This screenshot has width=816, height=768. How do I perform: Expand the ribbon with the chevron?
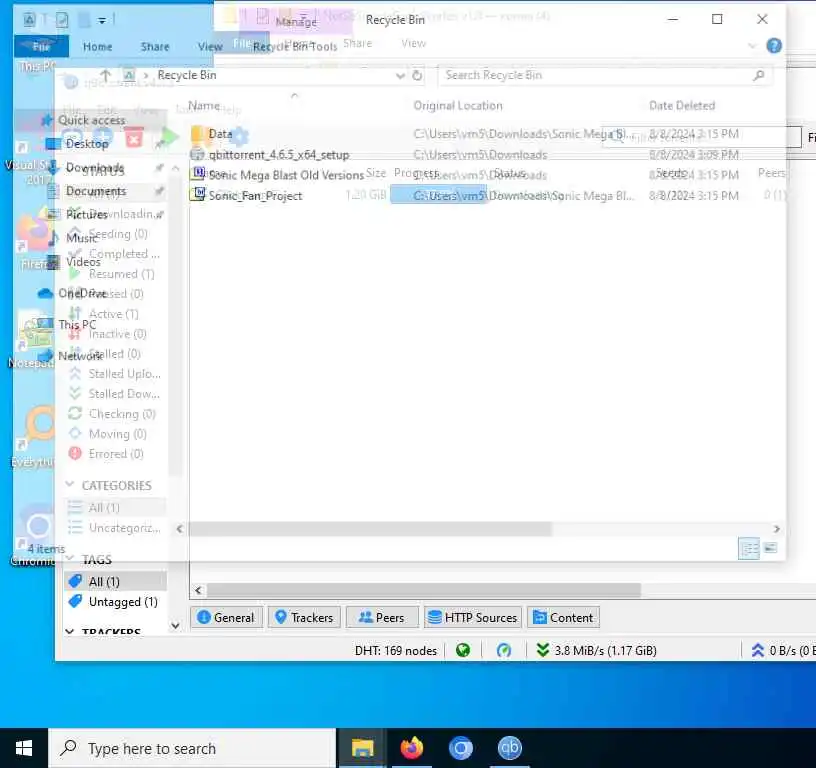tap(751, 46)
